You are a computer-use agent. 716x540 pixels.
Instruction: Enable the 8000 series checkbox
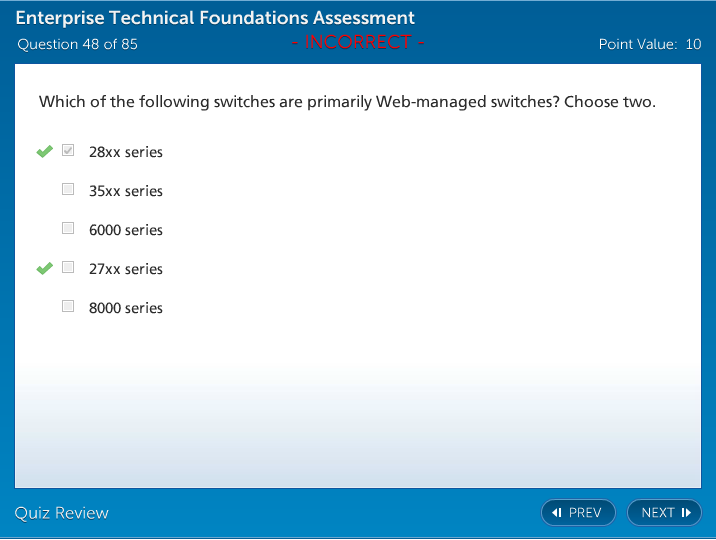pyautogui.click(x=68, y=306)
